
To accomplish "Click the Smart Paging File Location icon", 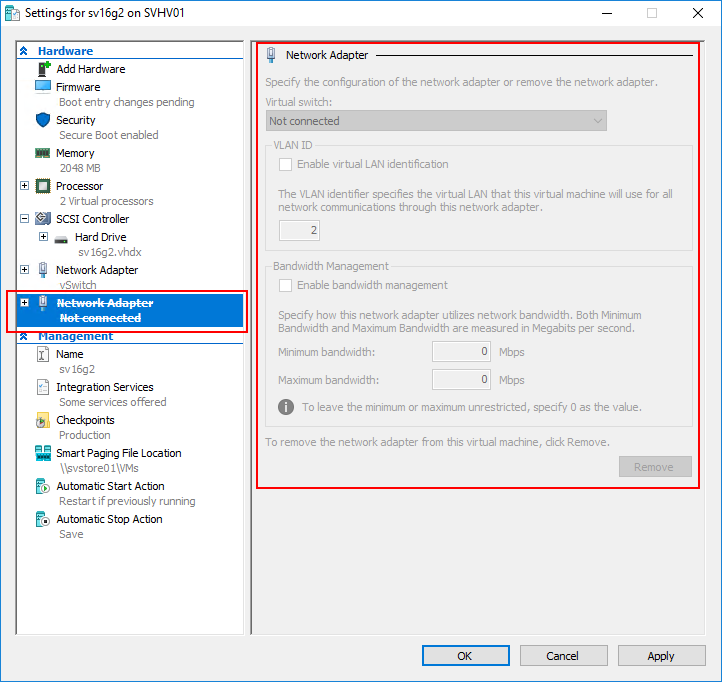I will coord(43,453).
